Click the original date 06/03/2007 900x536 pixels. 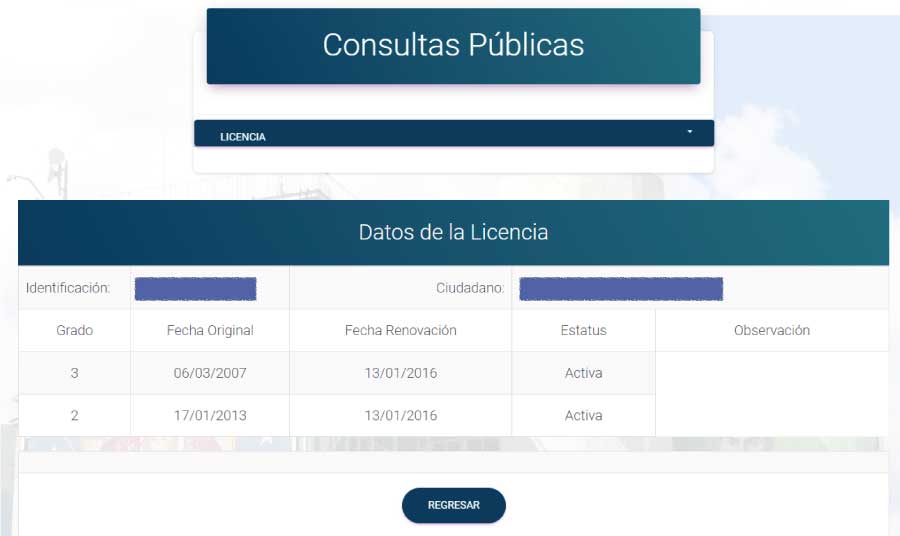210,373
